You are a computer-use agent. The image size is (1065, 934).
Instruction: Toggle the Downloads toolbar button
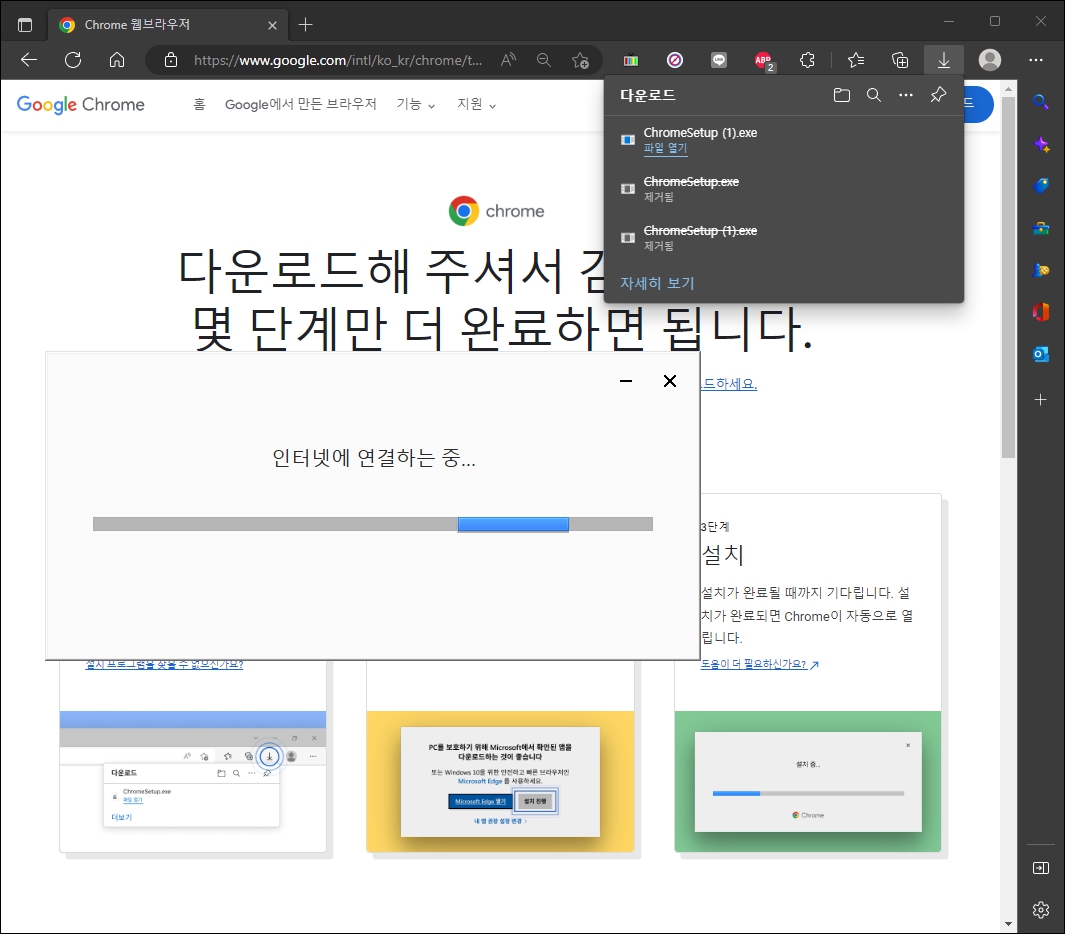tap(943, 60)
